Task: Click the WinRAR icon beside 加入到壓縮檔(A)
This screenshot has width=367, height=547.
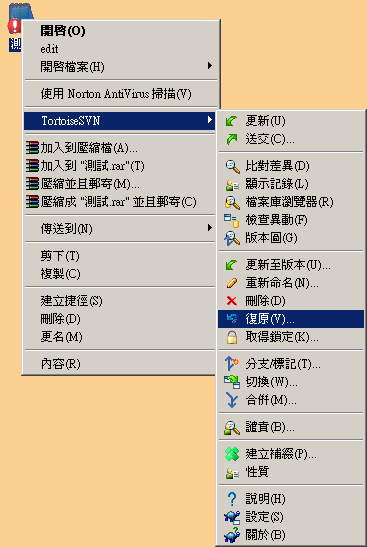Action: coord(32,148)
